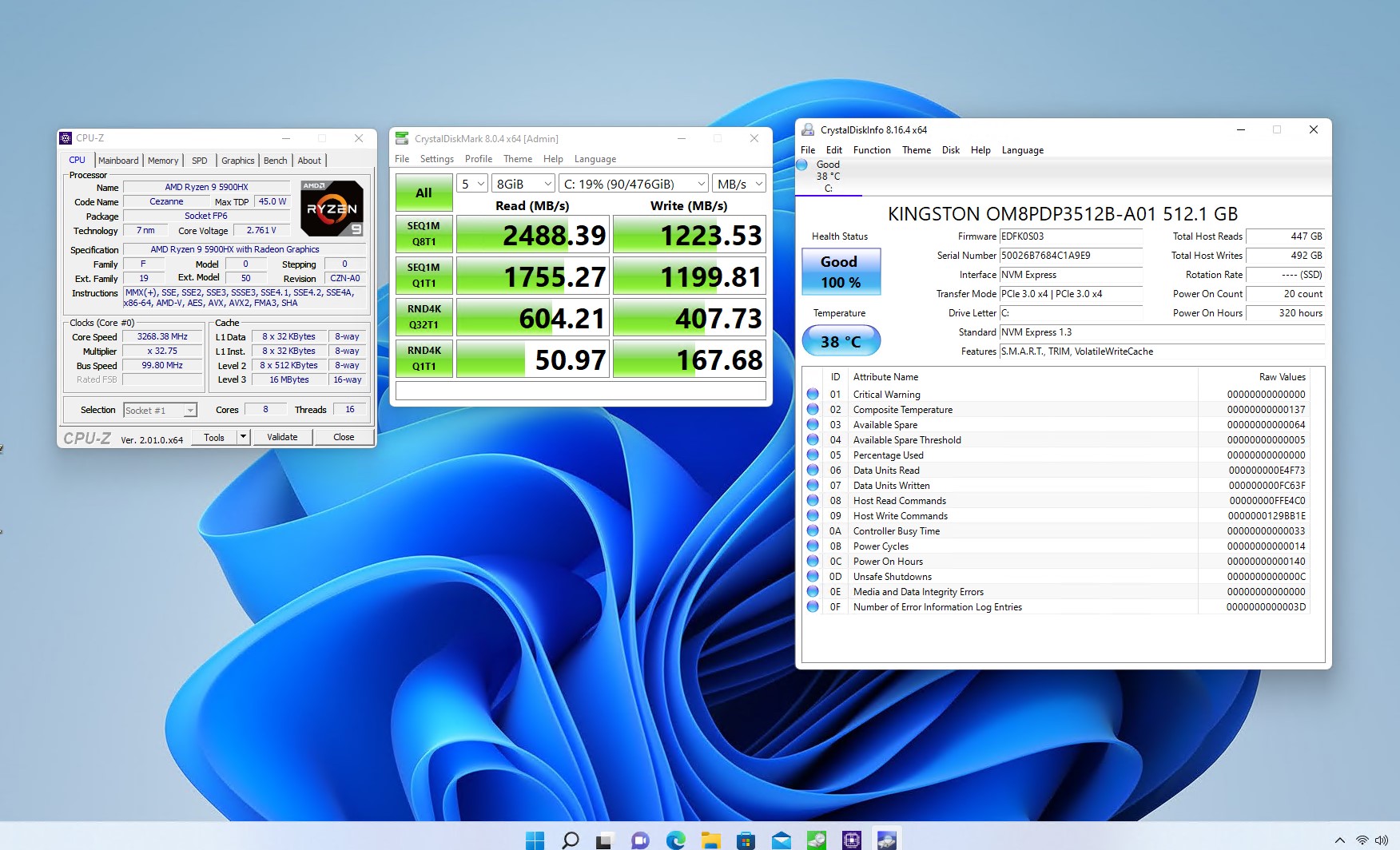1400x850 pixels.
Task: Click the green All benchmark button
Action: click(x=424, y=193)
